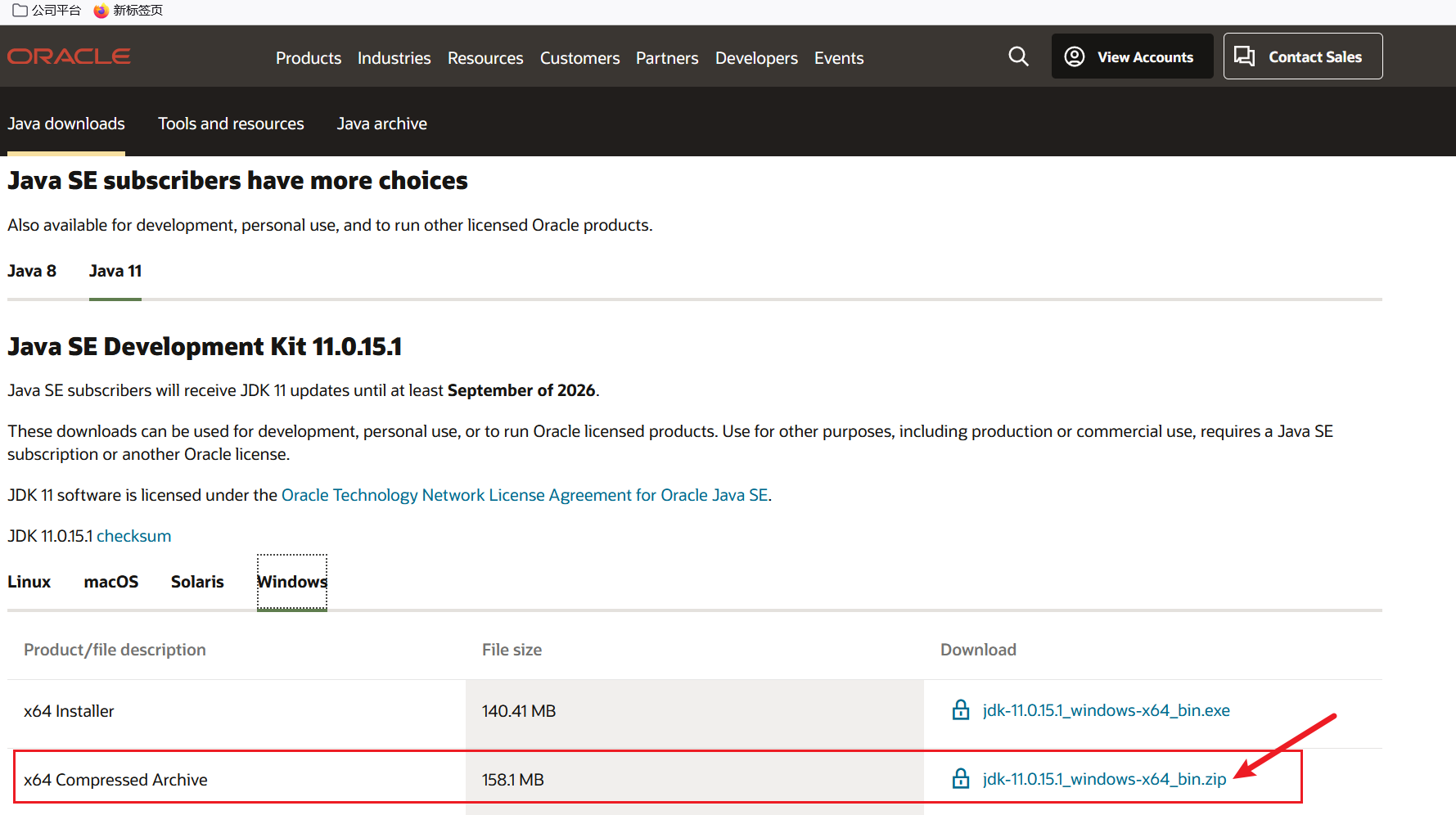Download jdk-11.0.15.1_windows-x64_bin.zip
Image resolution: width=1456 pixels, height=815 pixels.
pos(1104,779)
